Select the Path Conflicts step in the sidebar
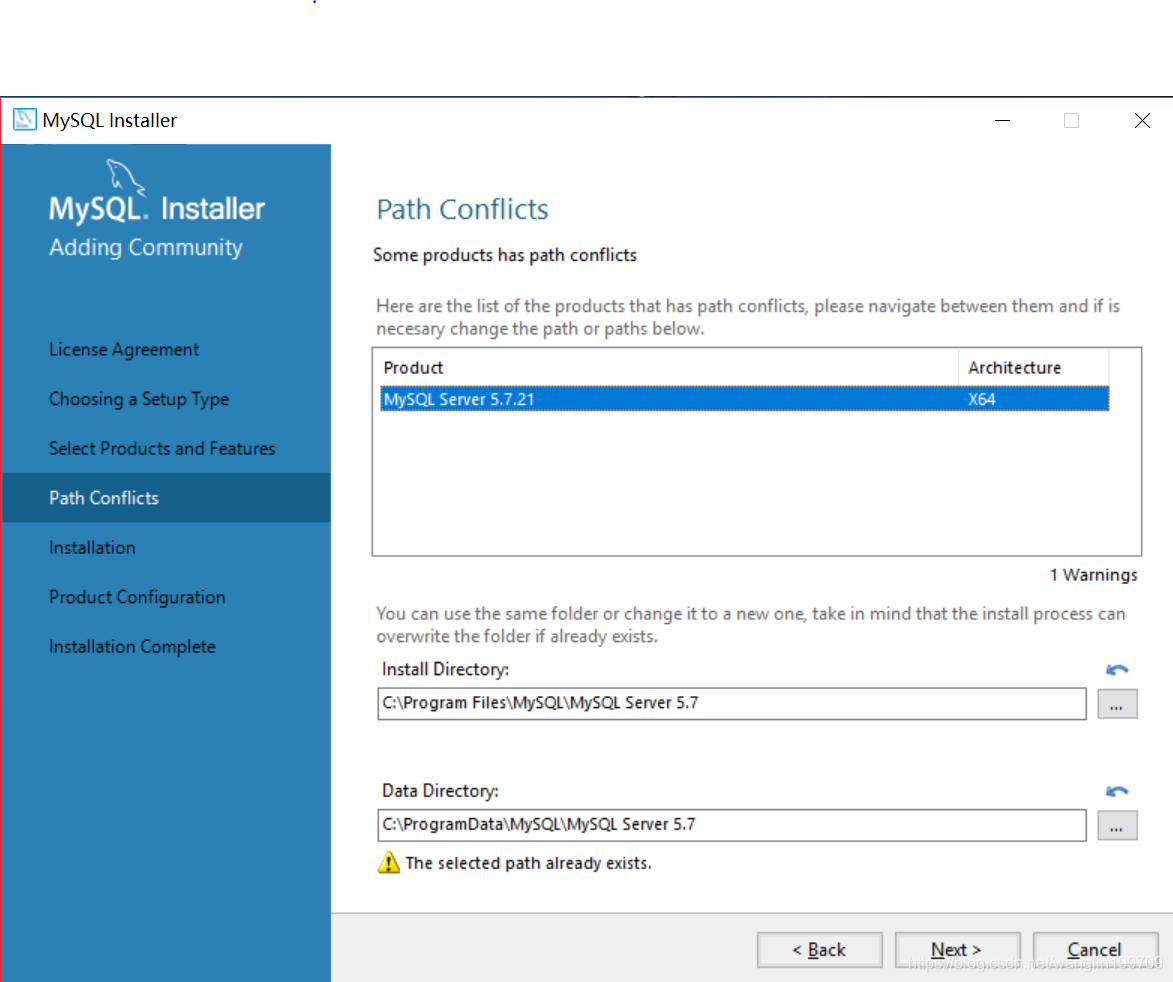 coord(166,497)
